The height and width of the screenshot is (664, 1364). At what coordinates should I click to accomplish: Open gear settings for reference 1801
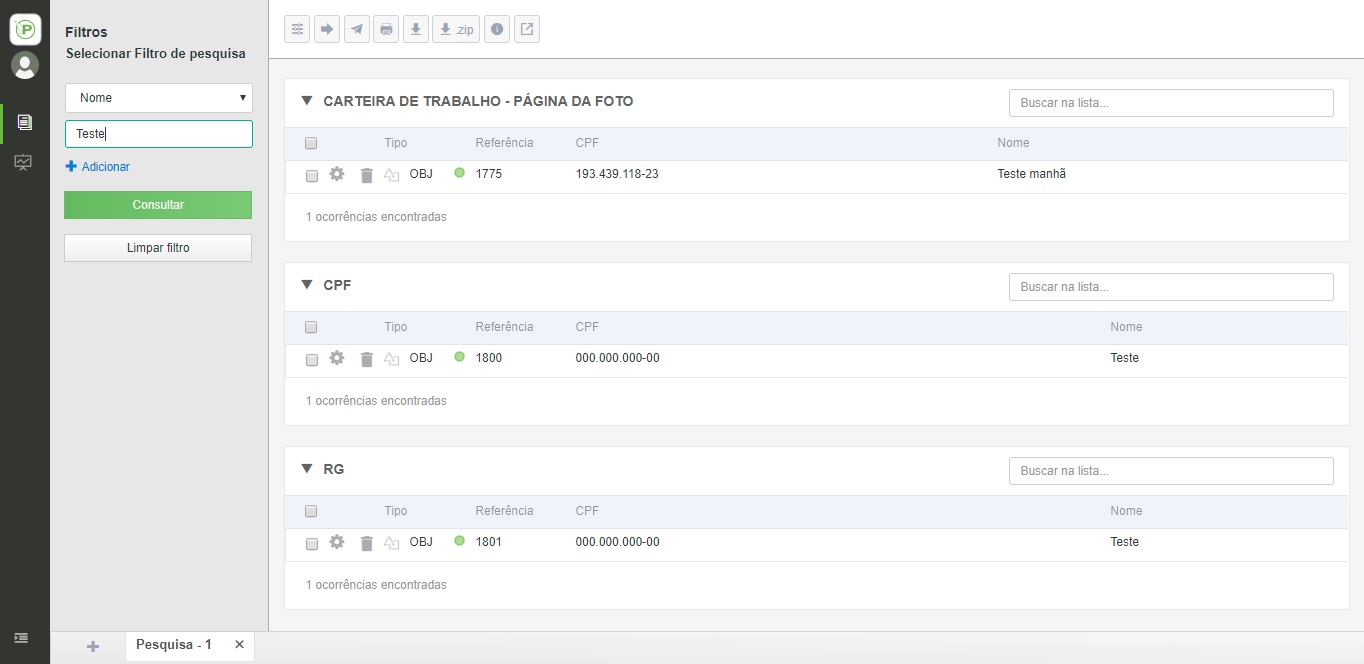click(337, 542)
